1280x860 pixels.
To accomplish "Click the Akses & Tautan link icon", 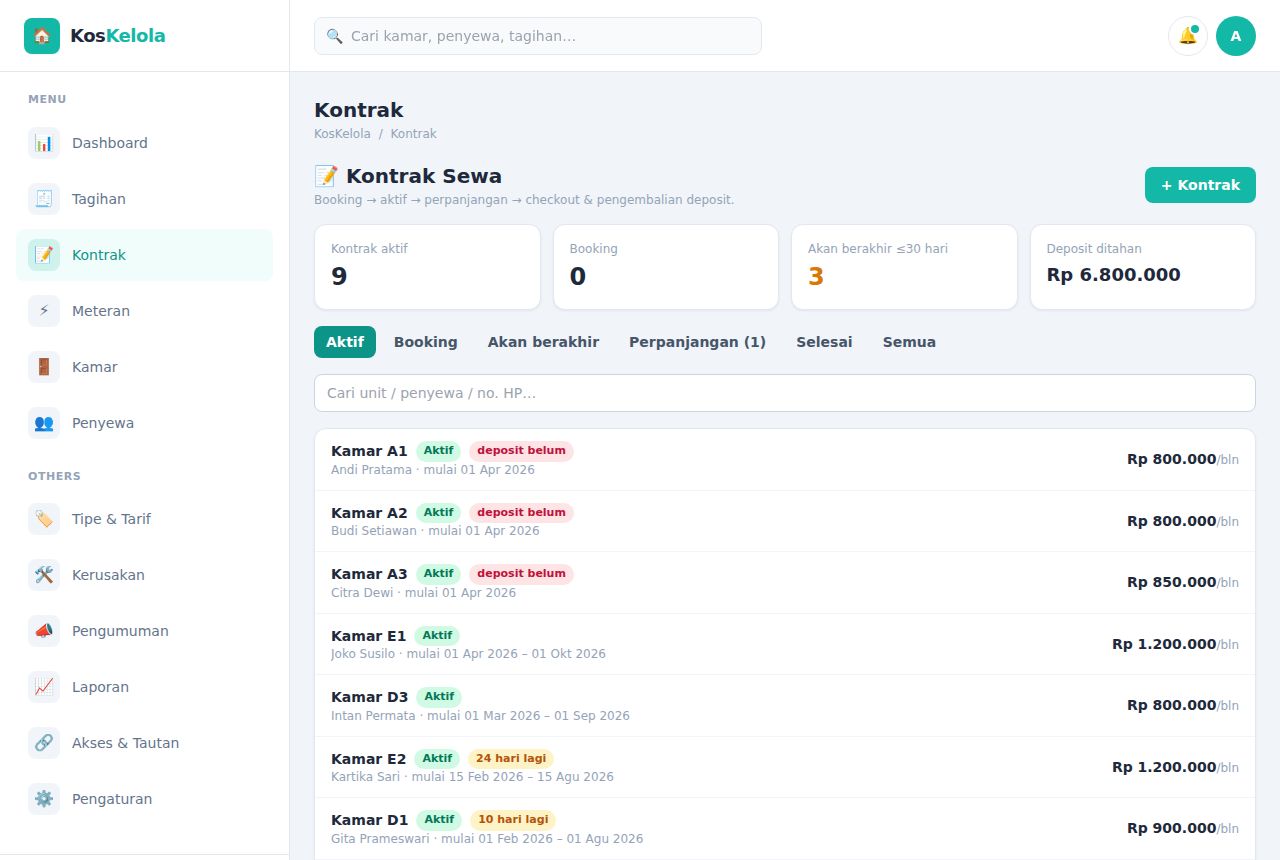I will coord(44,743).
